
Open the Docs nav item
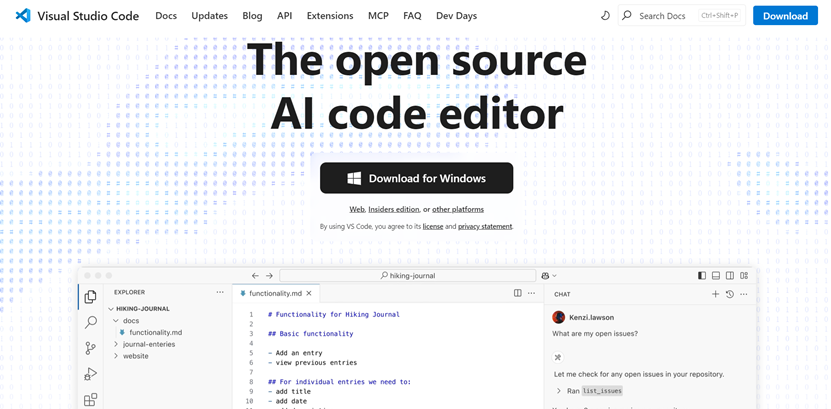click(x=166, y=16)
